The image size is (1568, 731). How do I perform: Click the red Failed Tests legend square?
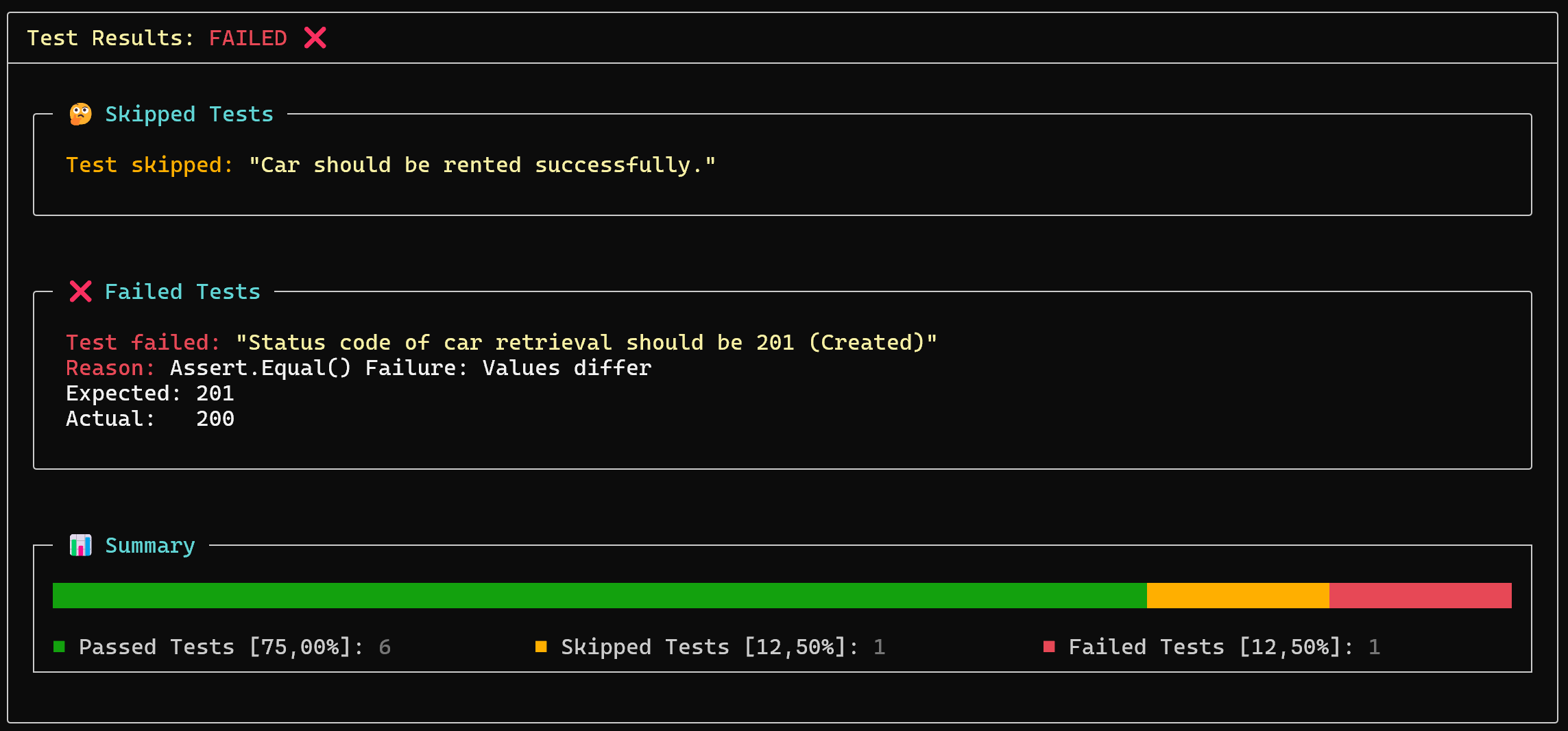click(1049, 647)
